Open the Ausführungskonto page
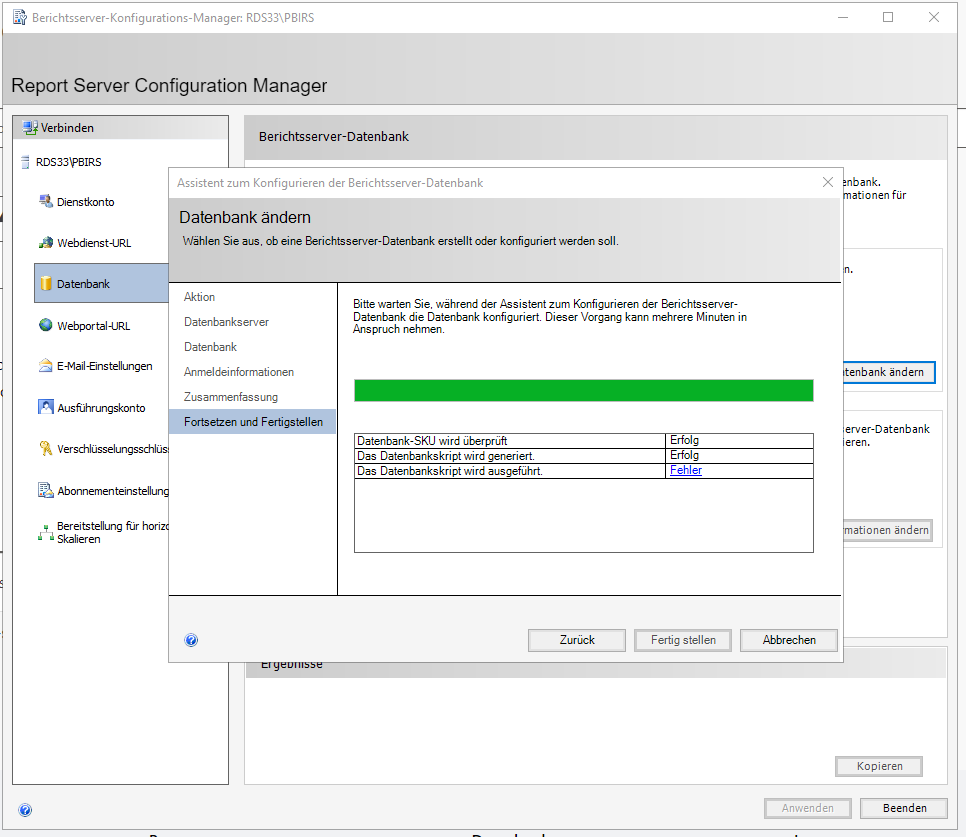This screenshot has height=837, width=966. coord(101,408)
